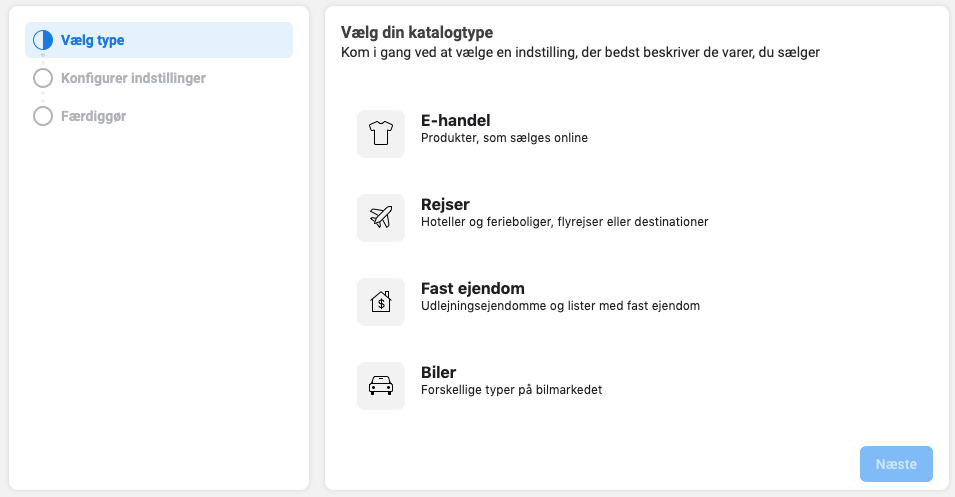Viewport: 955px width, 497px height.
Task: Choose the car icon for Biler
Action: click(x=381, y=386)
